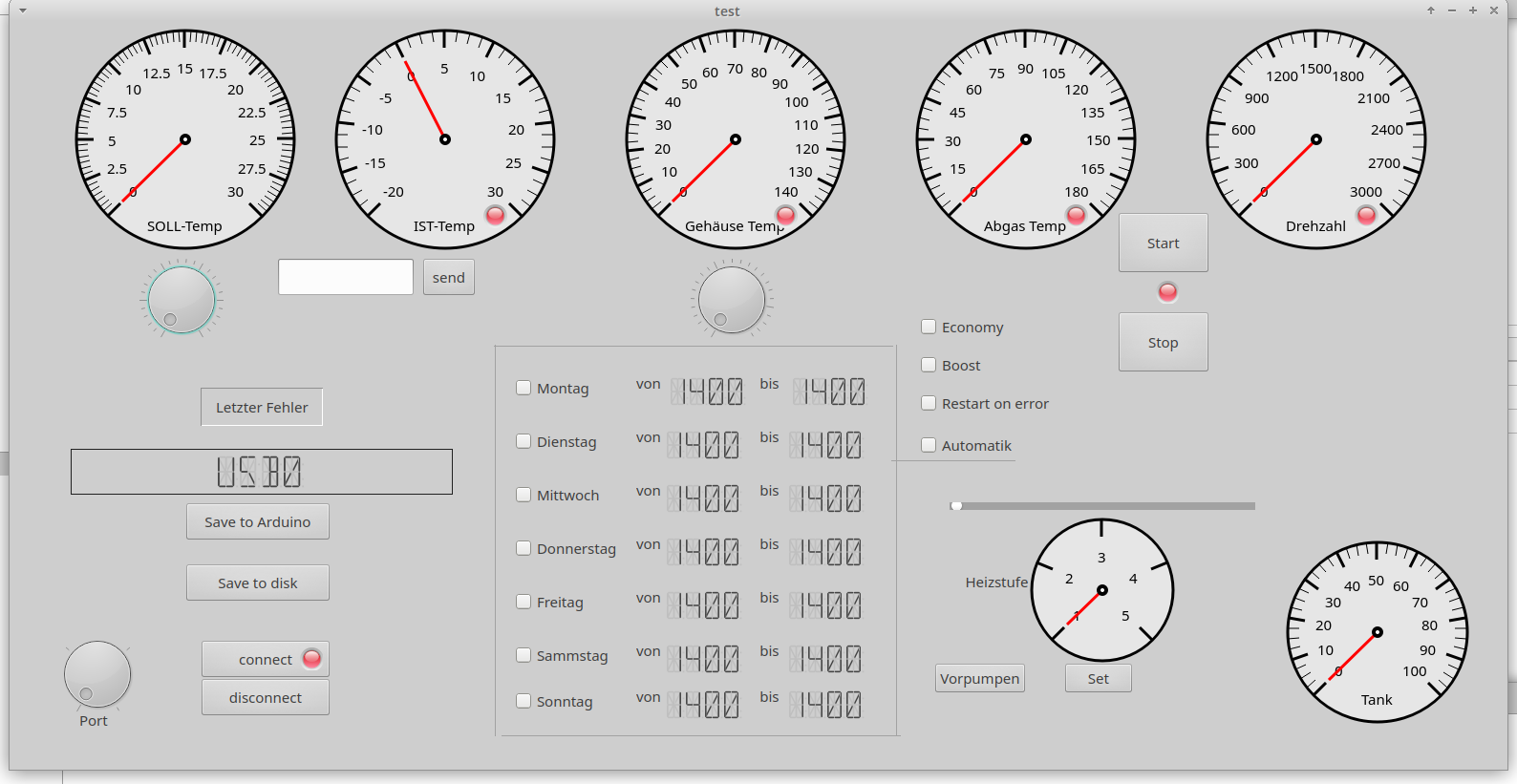Click the connect button
Image resolution: width=1517 pixels, height=784 pixels.
pyautogui.click(x=266, y=659)
